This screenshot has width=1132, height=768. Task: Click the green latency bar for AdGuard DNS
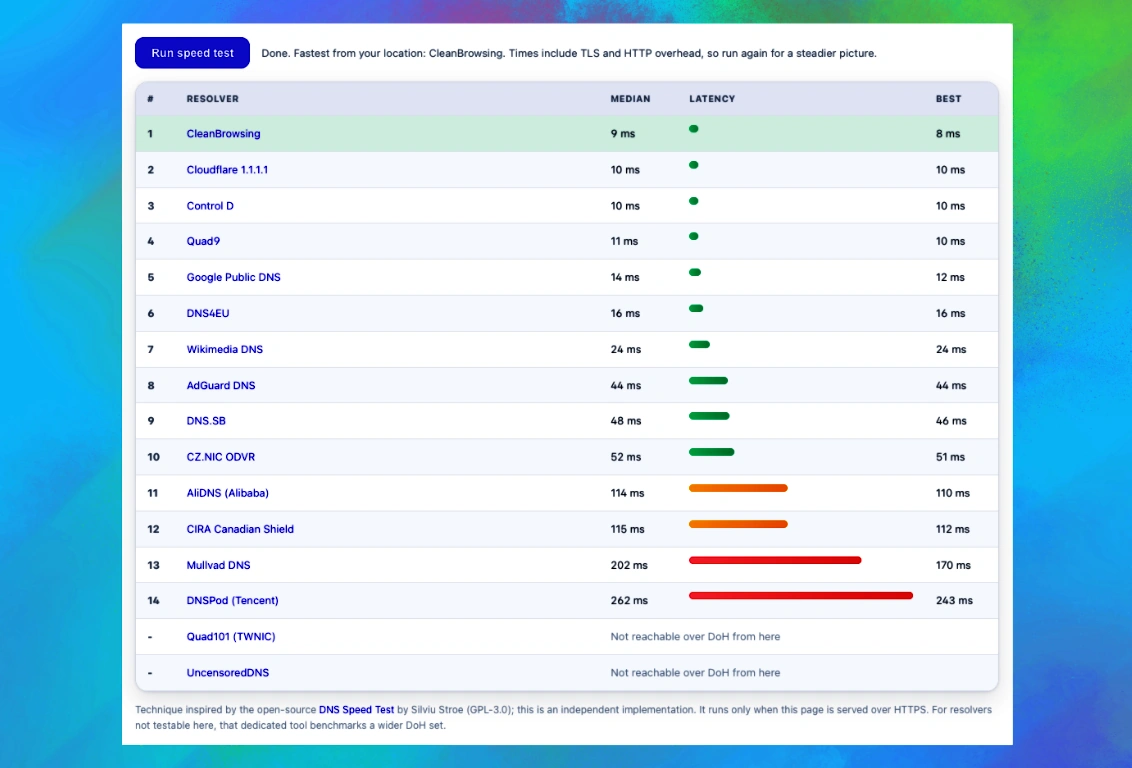point(708,380)
